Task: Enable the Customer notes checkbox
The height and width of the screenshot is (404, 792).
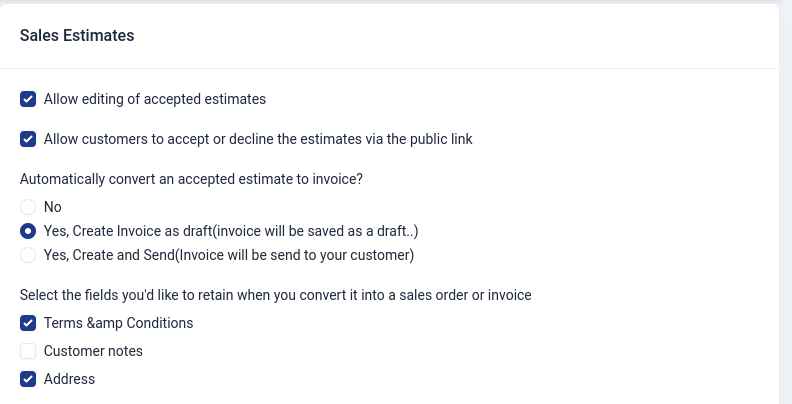Action: 28,351
